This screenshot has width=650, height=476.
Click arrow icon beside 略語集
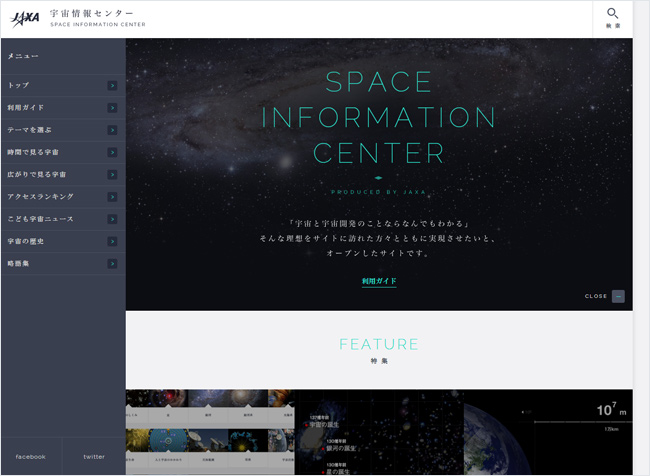(112, 264)
